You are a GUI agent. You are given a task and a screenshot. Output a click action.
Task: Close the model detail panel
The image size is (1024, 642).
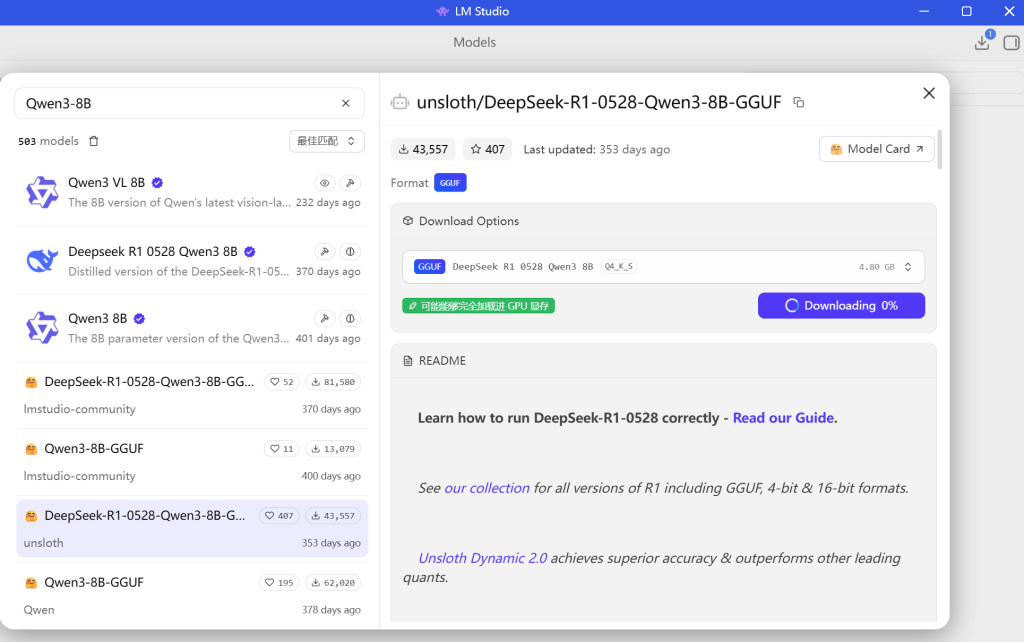click(x=929, y=93)
